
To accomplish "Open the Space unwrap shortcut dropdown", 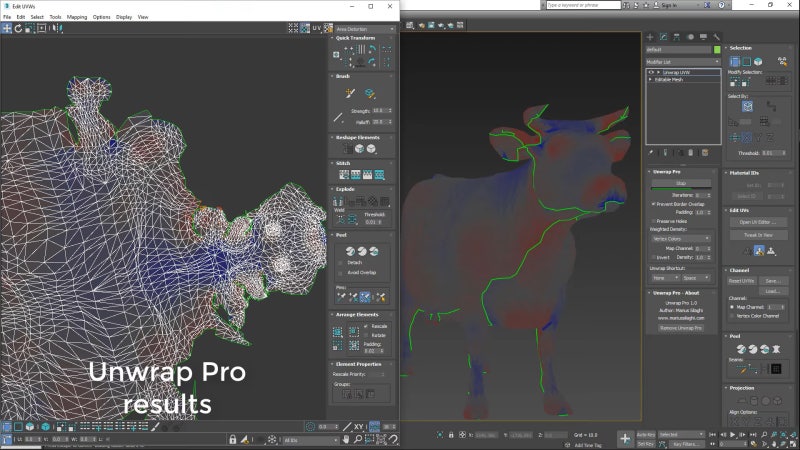I will tap(696, 278).
